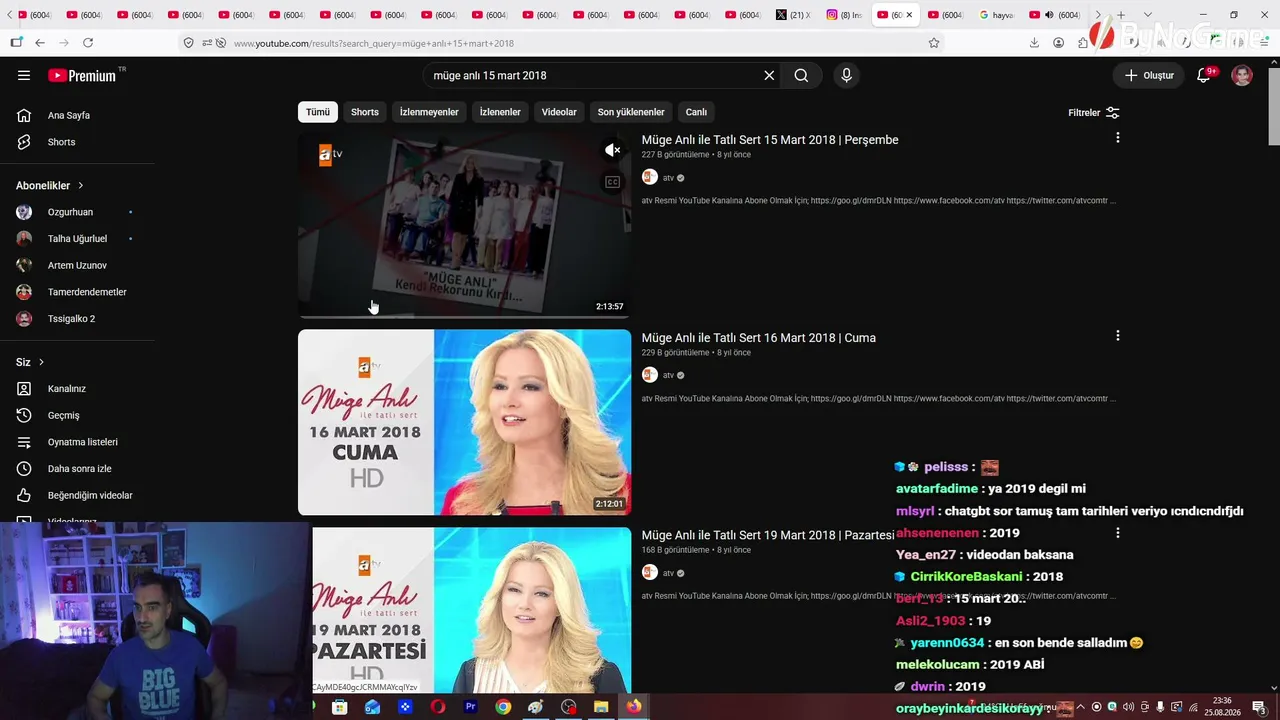The height and width of the screenshot is (720, 1280).
Task: Visit atv channel avatar under 19 Mart video
Action: pos(650,572)
